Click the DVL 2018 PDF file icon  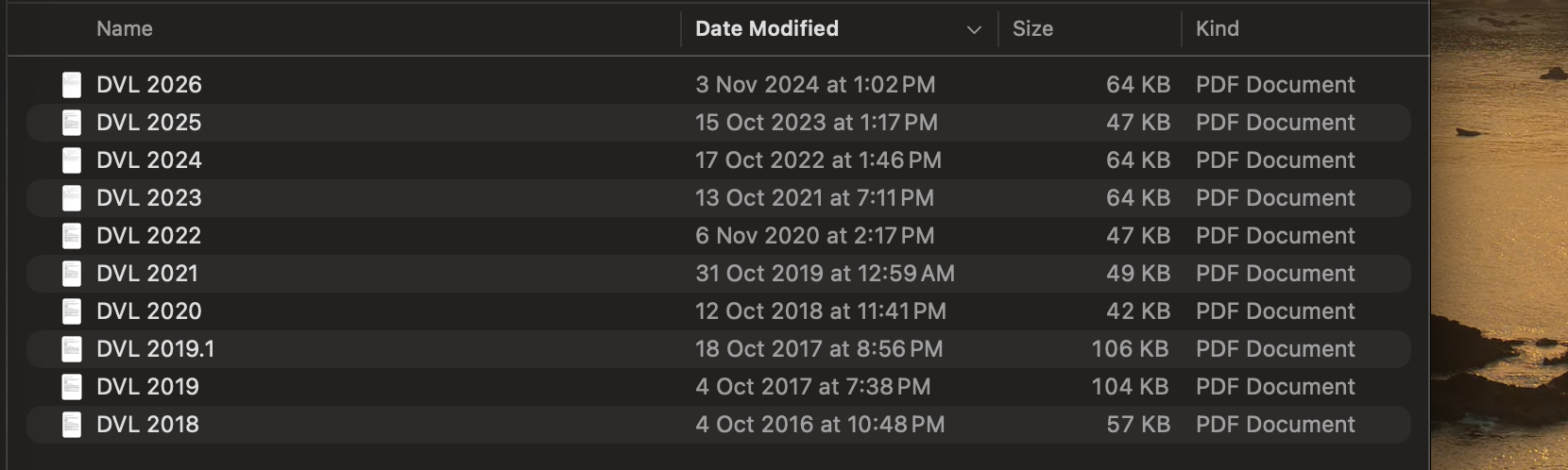pyautogui.click(x=72, y=425)
